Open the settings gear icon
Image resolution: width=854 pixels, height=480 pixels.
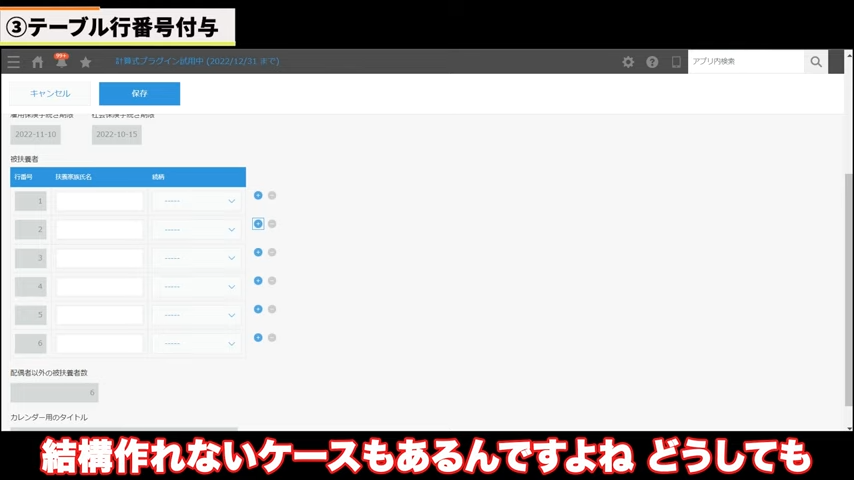click(x=628, y=62)
